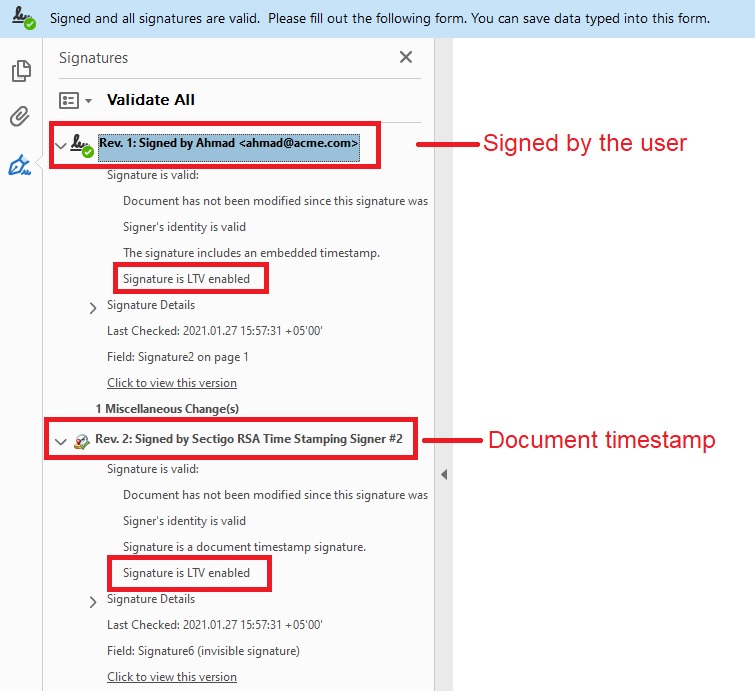Viewport: 755px width, 691px height.
Task: Click the Rev. 1 valid signature icon
Action: click(82, 146)
